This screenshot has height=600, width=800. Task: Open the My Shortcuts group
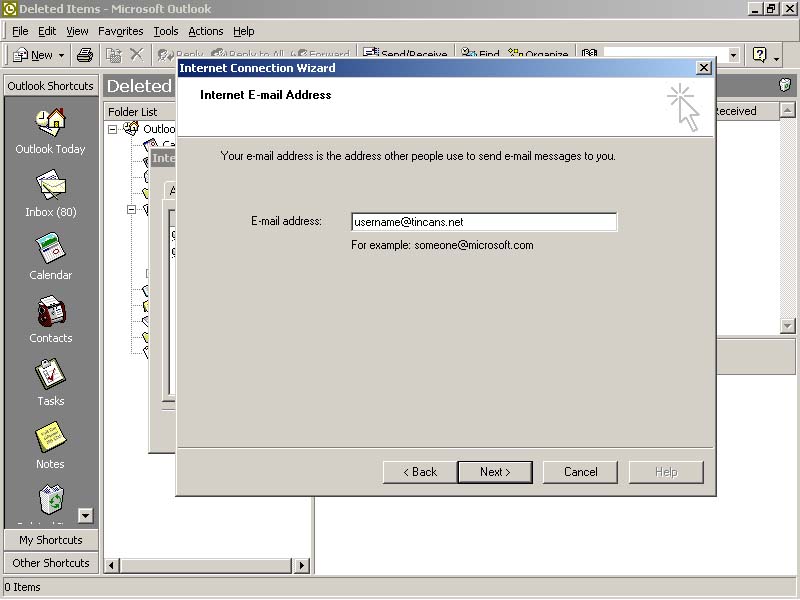pos(51,540)
